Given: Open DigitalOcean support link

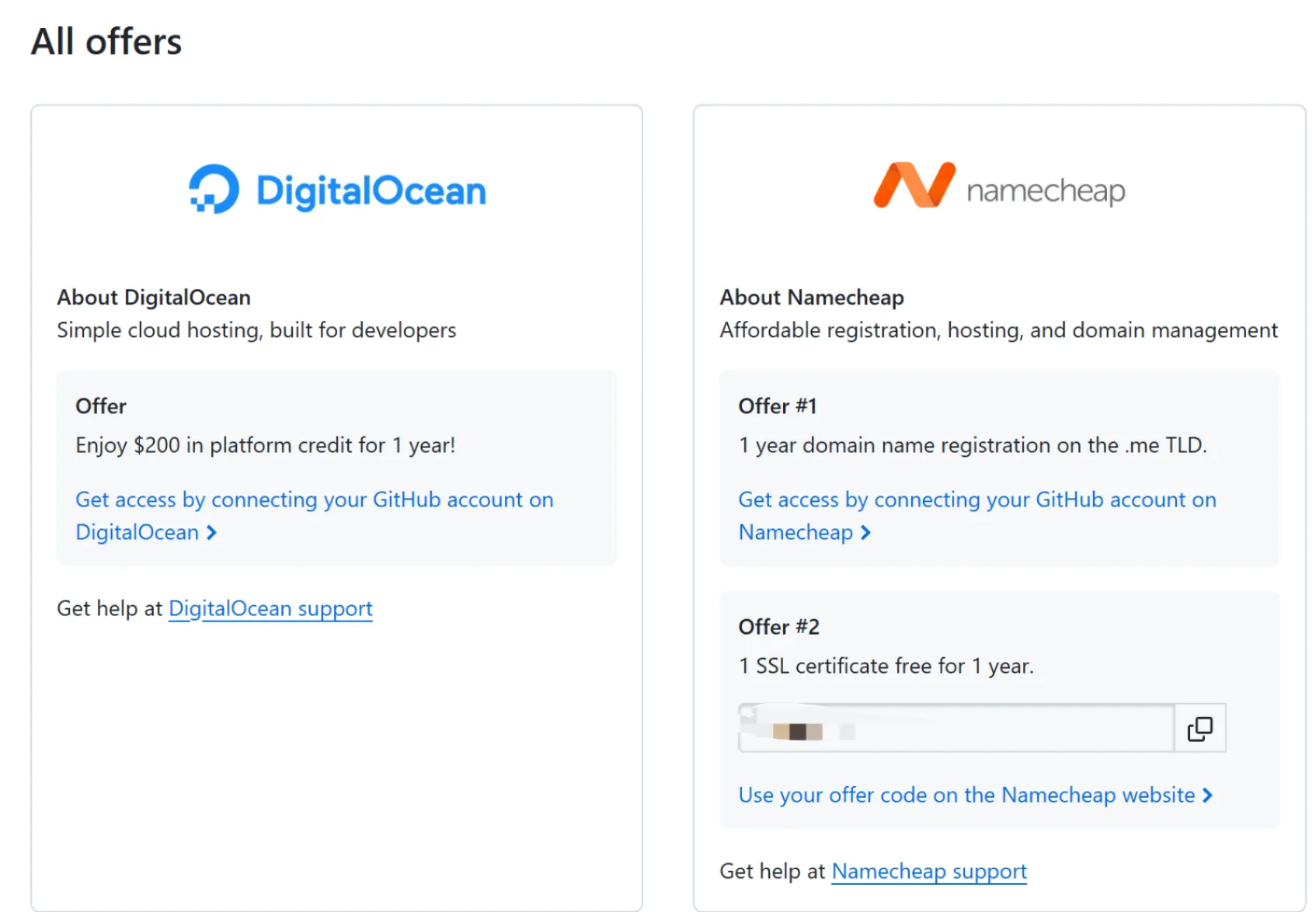Looking at the screenshot, I should (x=270, y=608).
